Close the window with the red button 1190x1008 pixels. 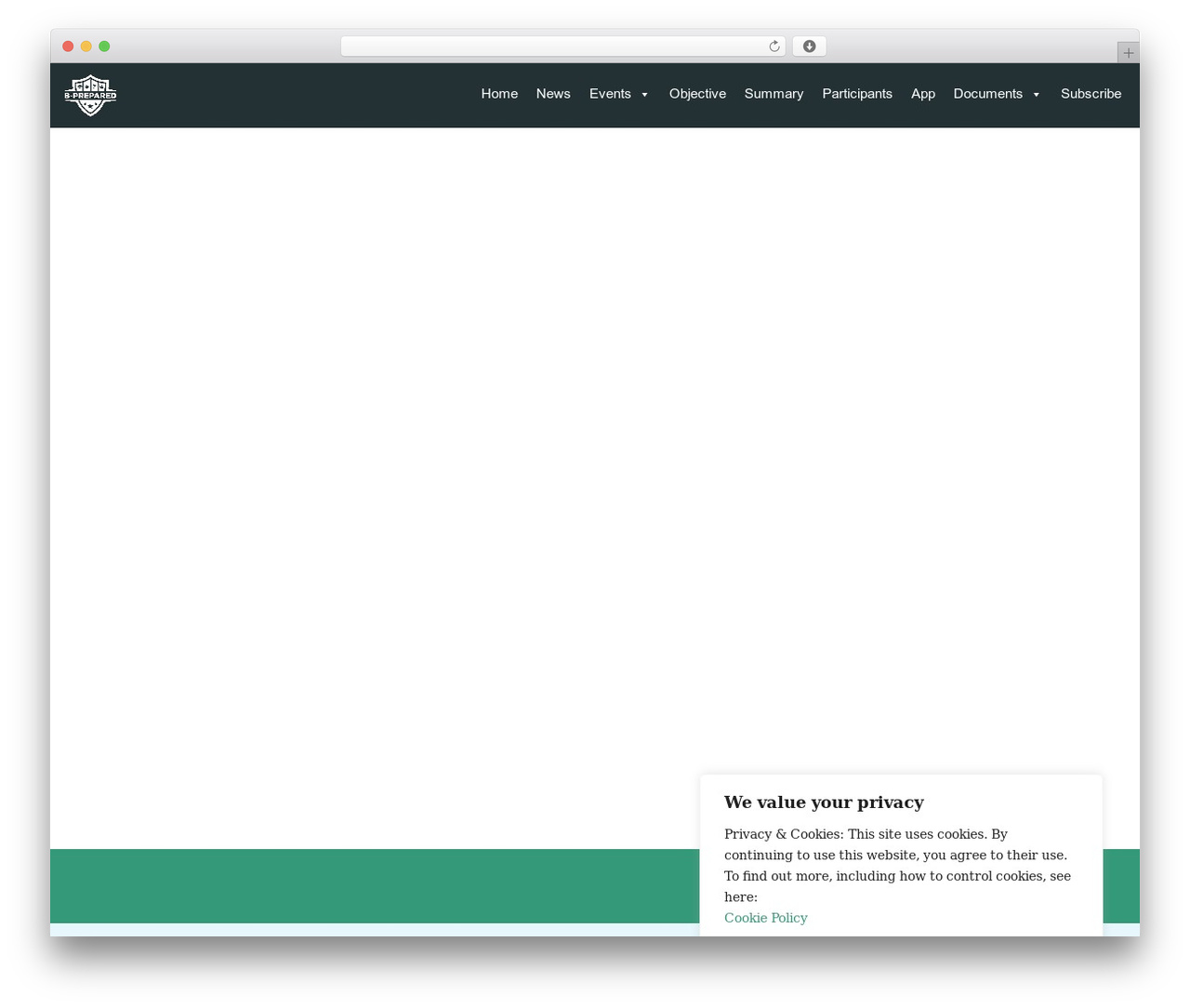click(x=68, y=46)
